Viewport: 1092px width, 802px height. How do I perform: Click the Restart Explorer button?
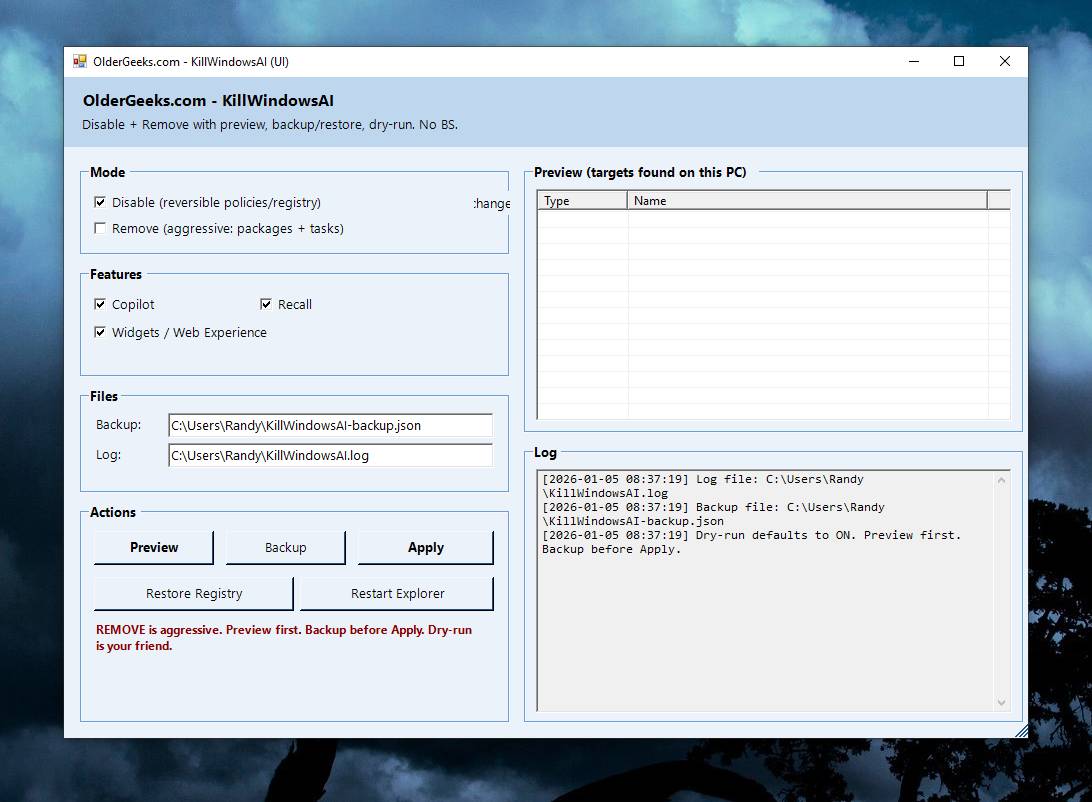(395, 592)
